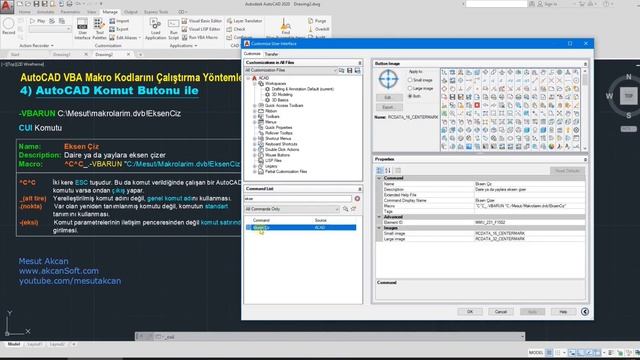The image size is (640, 360).
Task: Switch to the Transfer tab
Action: click(x=271, y=54)
